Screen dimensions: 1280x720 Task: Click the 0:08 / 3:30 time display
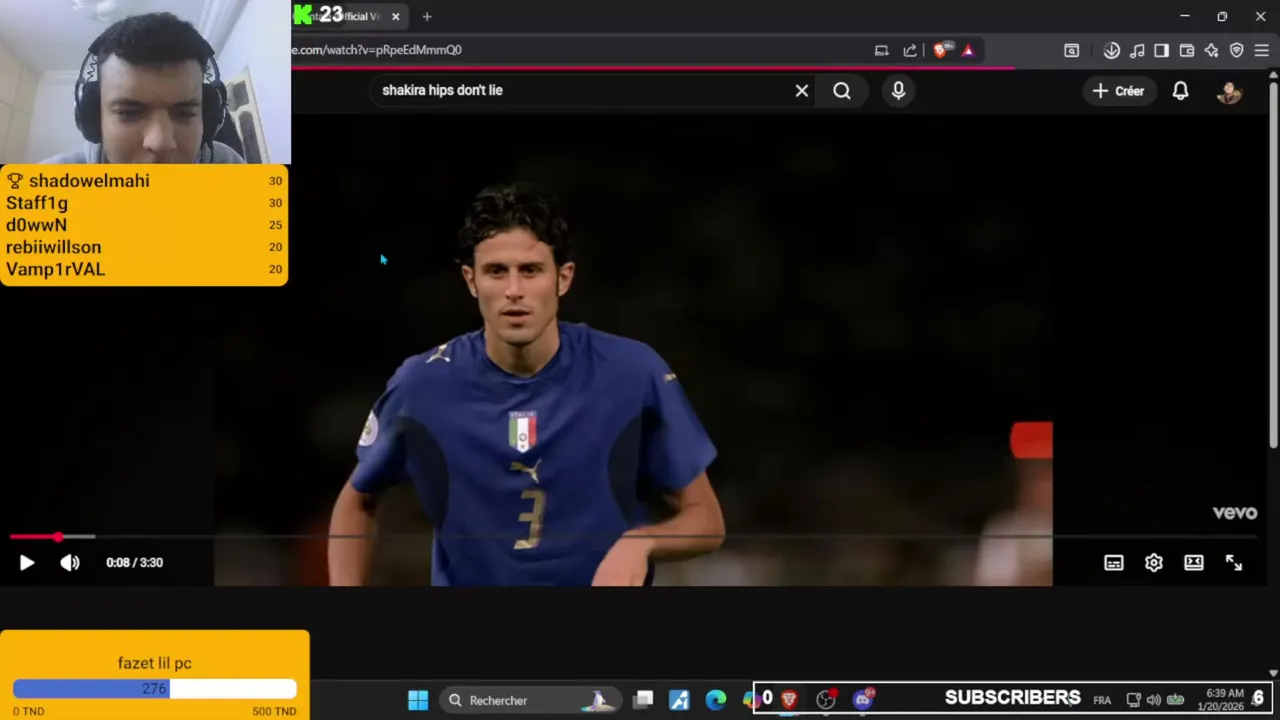click(134, 563)
